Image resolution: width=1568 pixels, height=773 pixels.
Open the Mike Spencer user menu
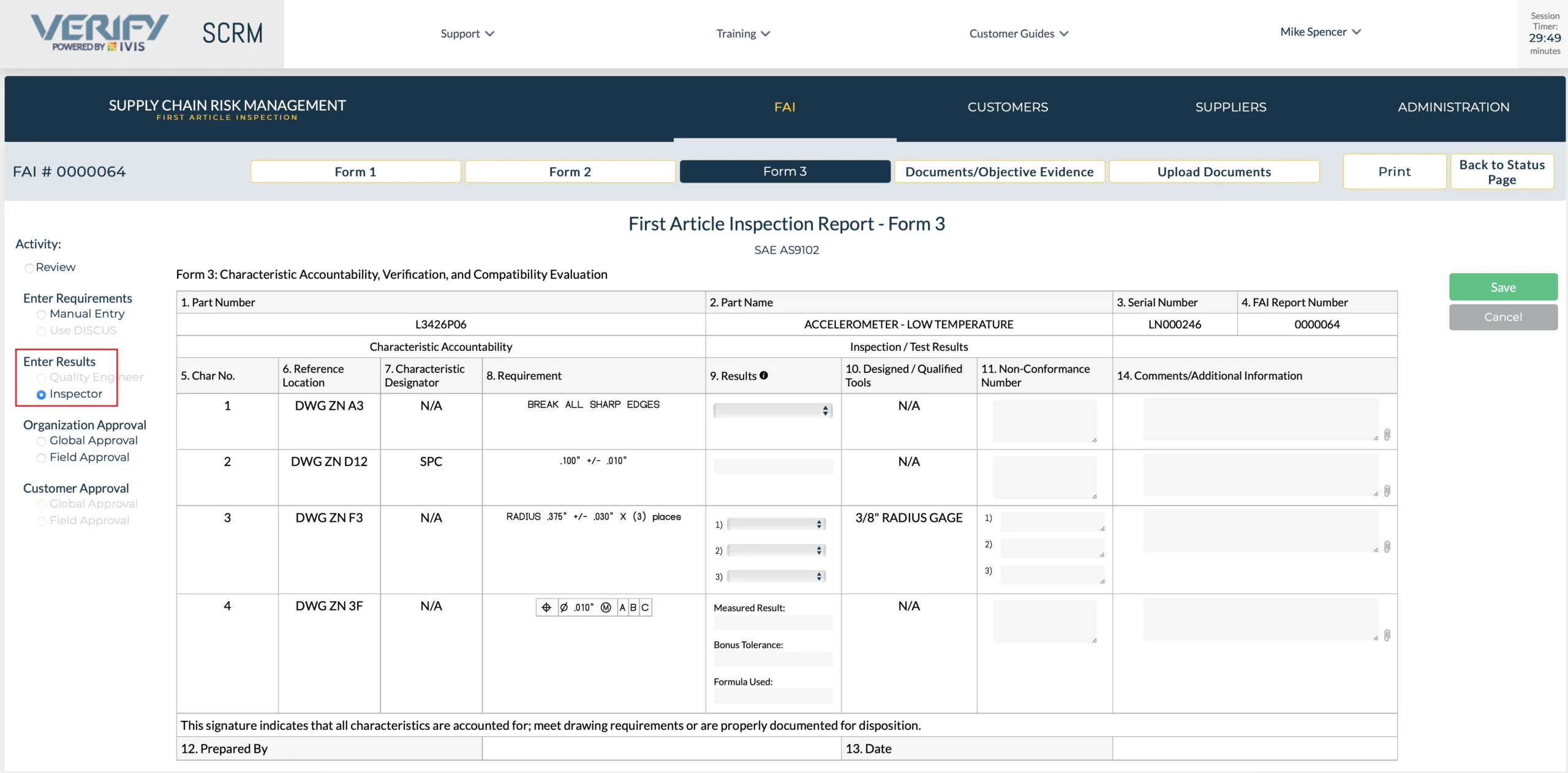point(1321,32)
